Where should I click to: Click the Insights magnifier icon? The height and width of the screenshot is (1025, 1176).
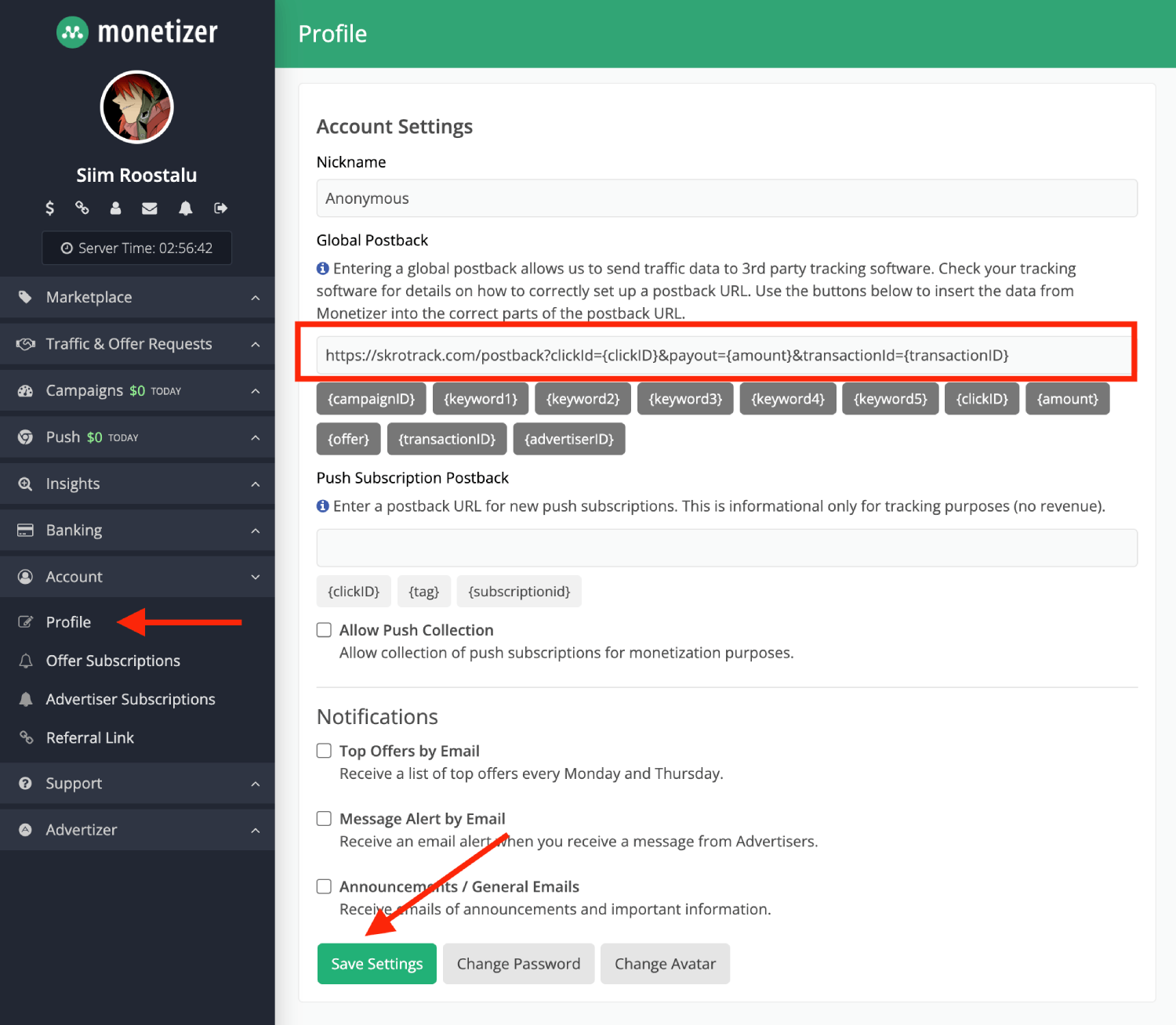[26, 484]
